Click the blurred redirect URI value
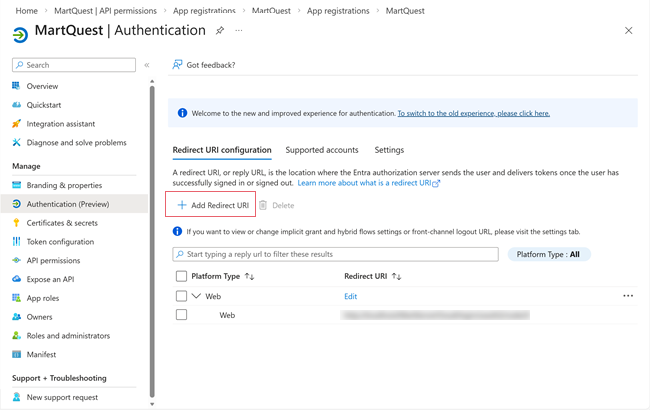This screenshot has width=650, height=410. pyautogui.click(x=435, y=315)
